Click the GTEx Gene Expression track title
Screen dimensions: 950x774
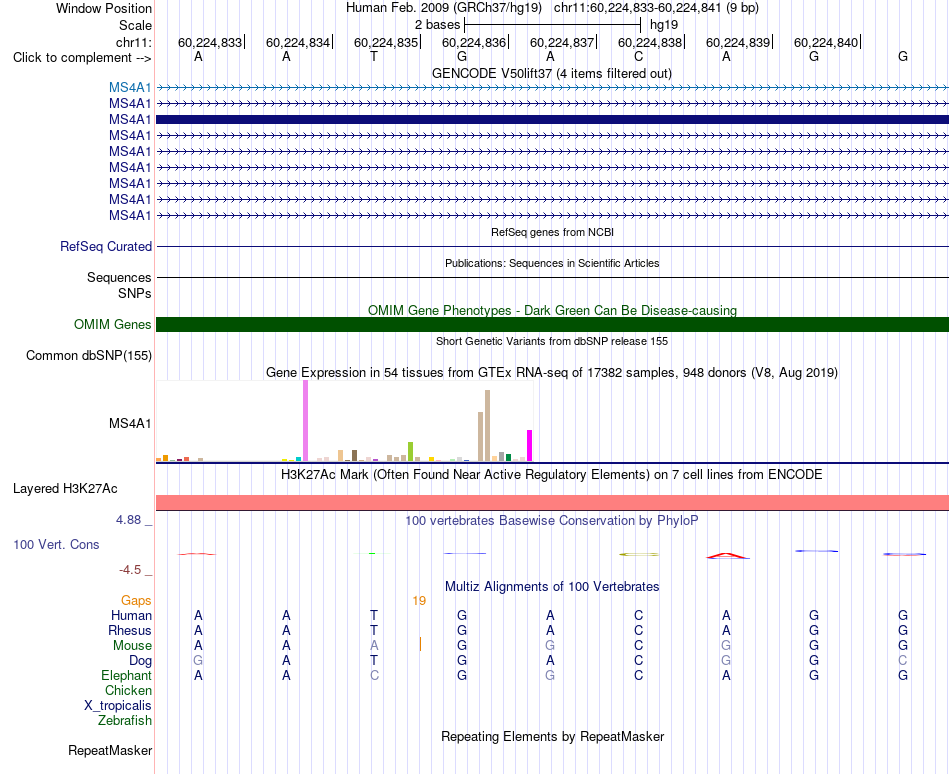[x=552, y=372]
